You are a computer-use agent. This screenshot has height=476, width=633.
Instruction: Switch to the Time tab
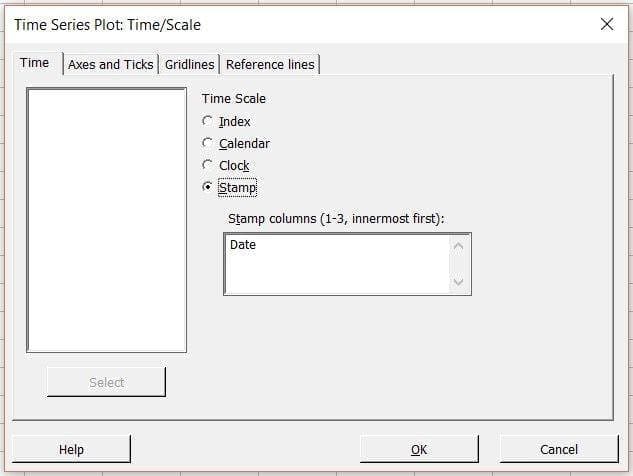pos(34,63)
